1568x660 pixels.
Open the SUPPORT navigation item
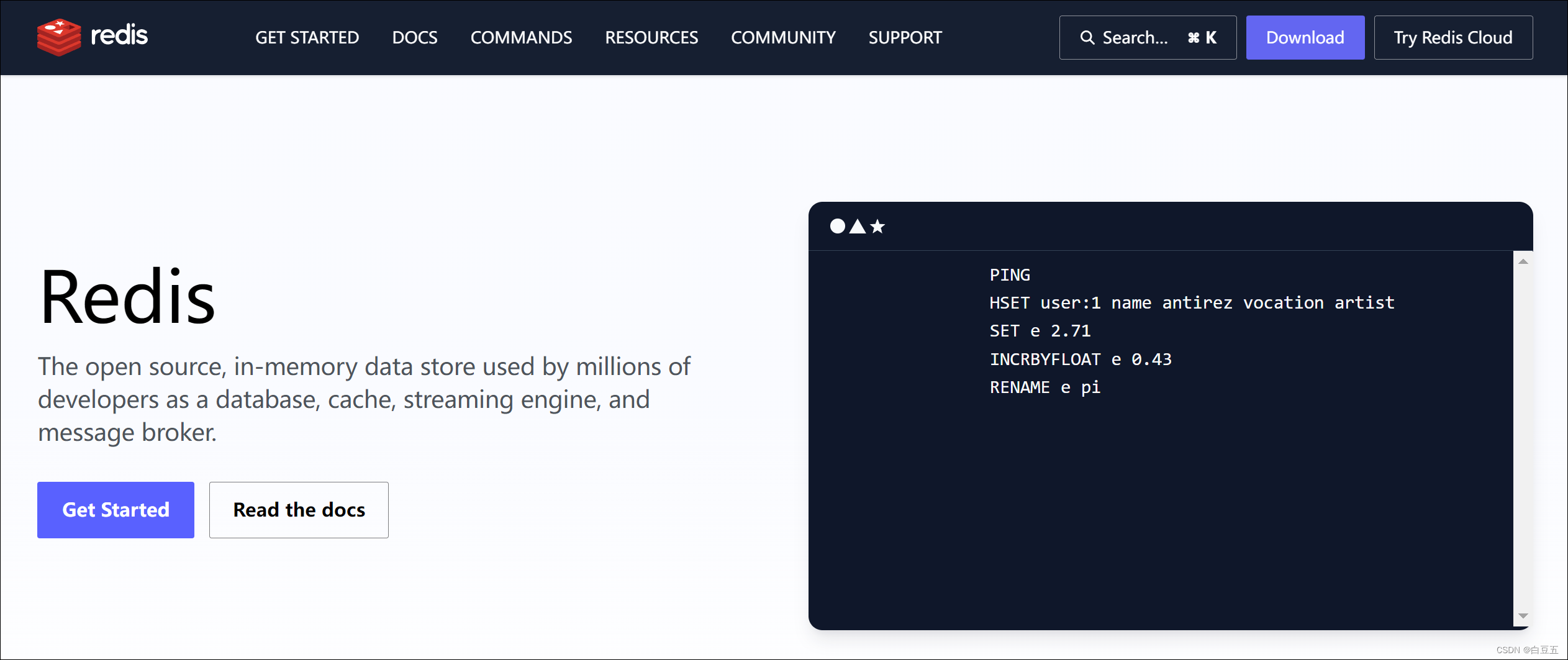[905, 37]
